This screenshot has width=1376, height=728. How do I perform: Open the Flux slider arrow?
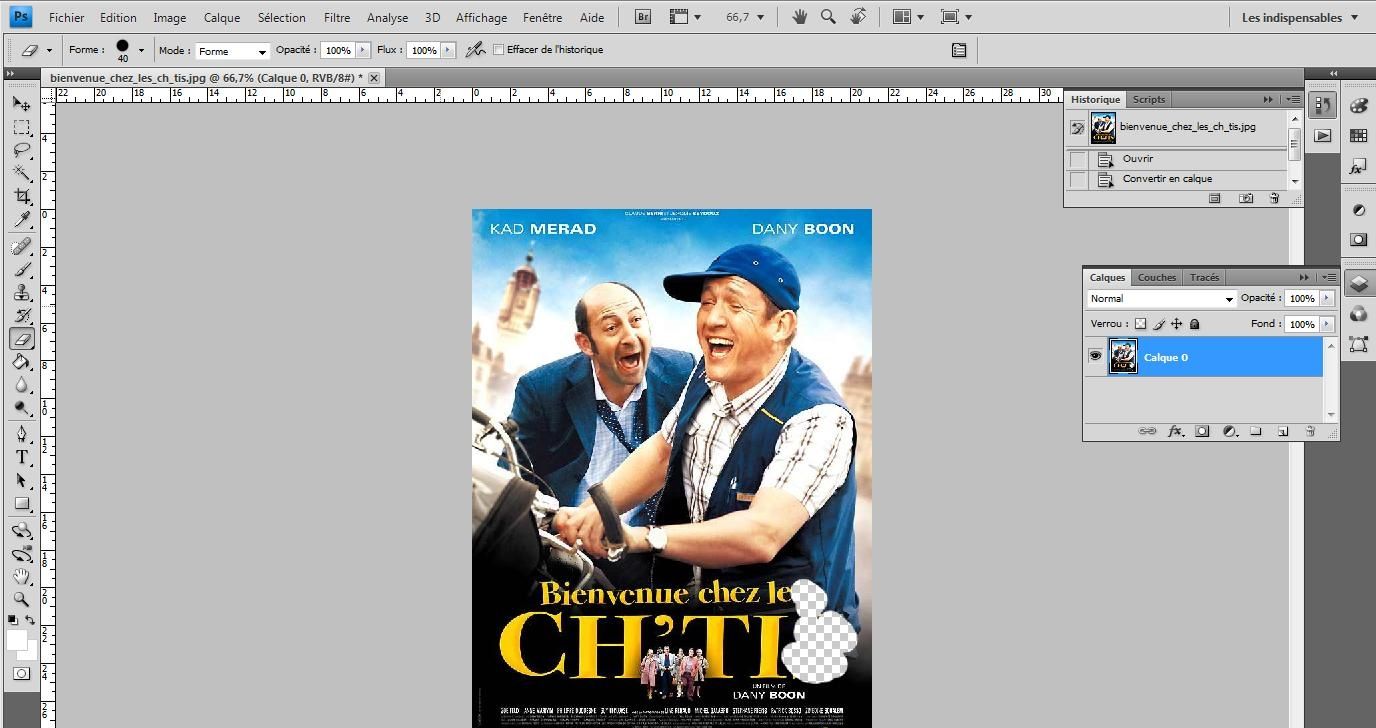pyautogui.click(x=448, y=50)
